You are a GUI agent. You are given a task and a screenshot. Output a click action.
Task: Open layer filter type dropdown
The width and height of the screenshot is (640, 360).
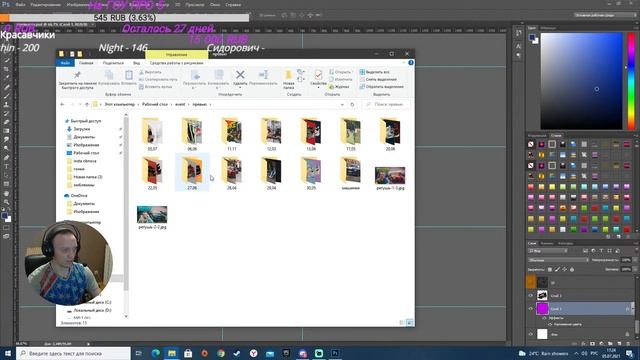[548, 251]
